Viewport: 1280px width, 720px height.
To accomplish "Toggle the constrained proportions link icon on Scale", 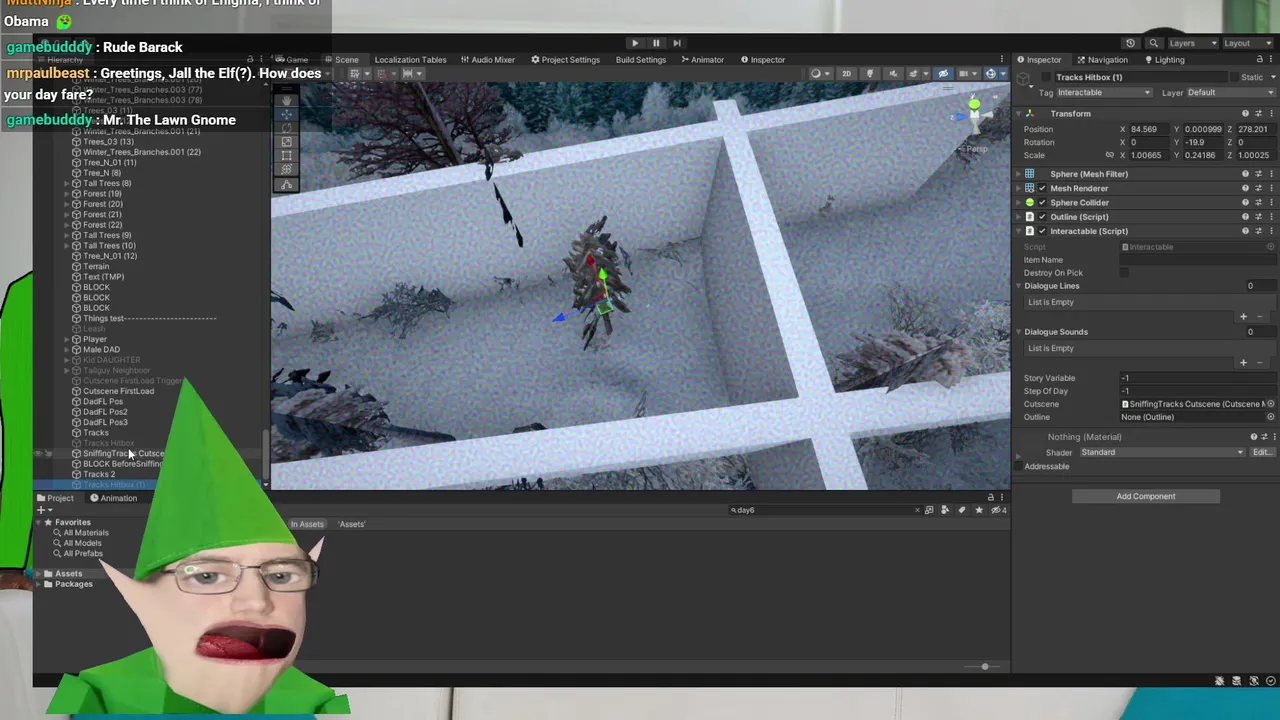I will [1109, 155].
